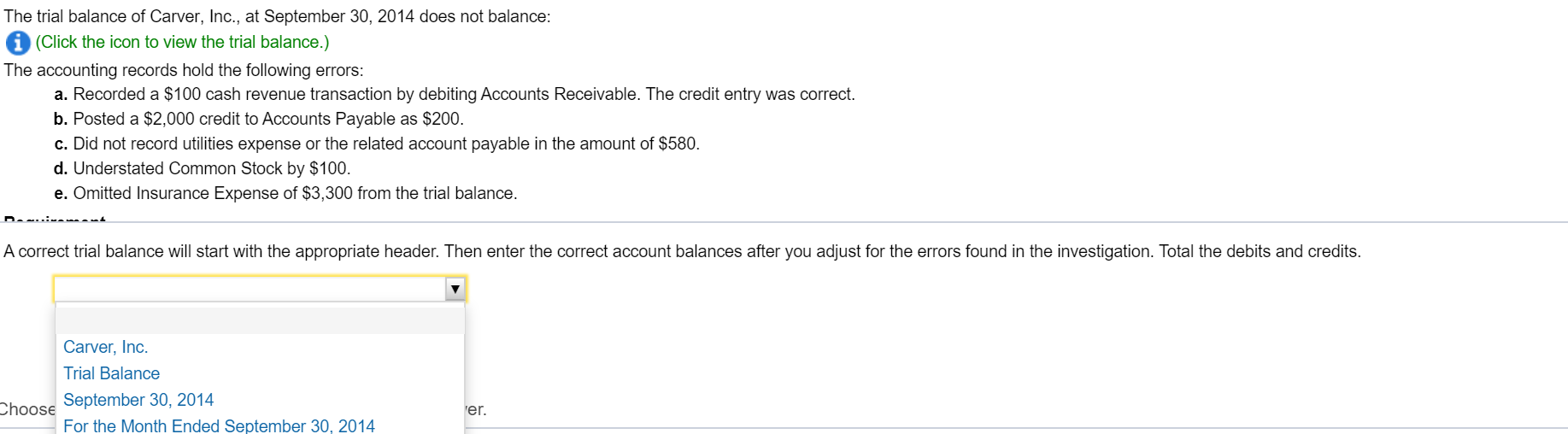Open the 'view the trial balance' link
Viewport: 1568px width, 434px height.
click(x=182, y=42)
